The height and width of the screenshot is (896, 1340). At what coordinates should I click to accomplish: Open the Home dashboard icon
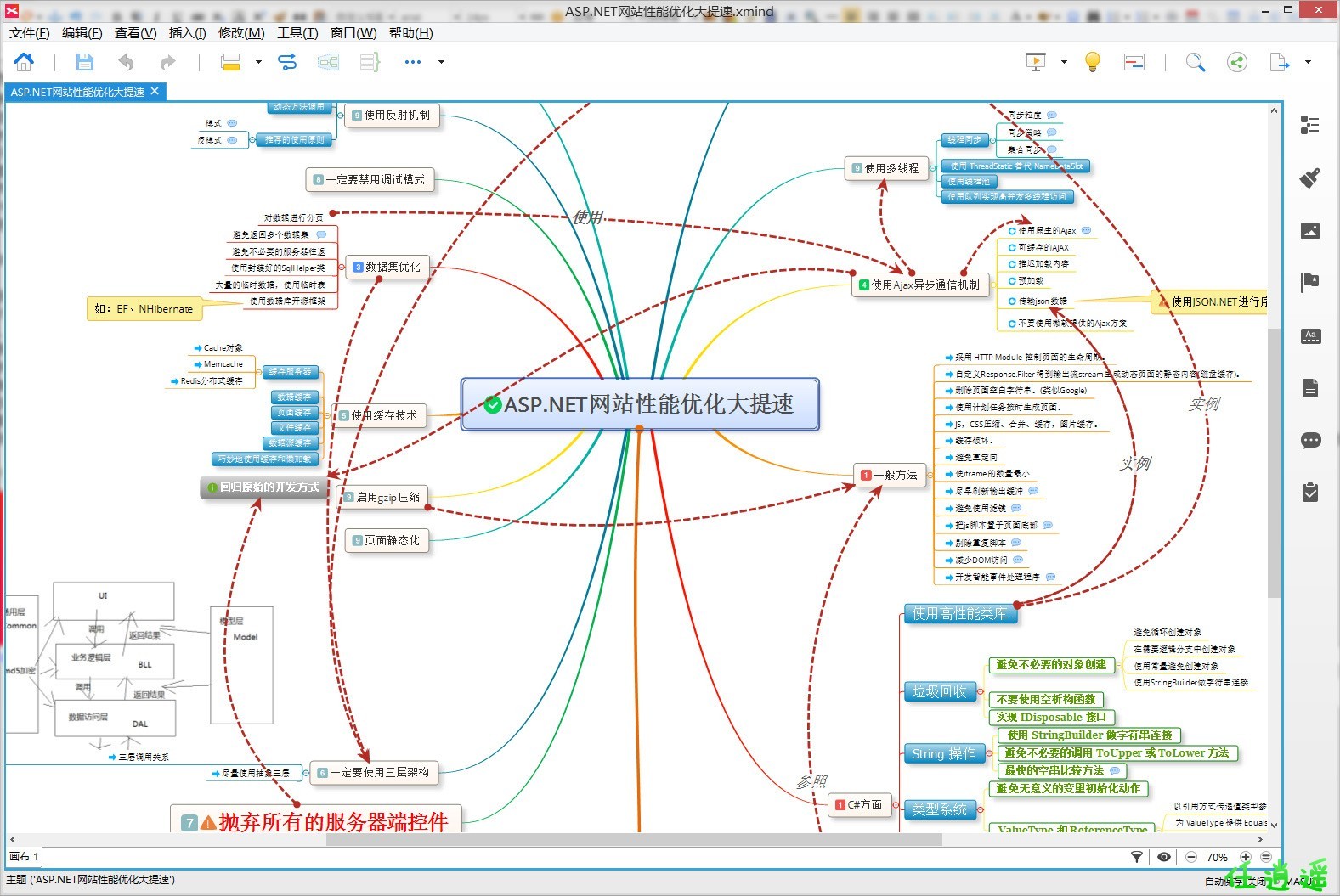[24, 61]
